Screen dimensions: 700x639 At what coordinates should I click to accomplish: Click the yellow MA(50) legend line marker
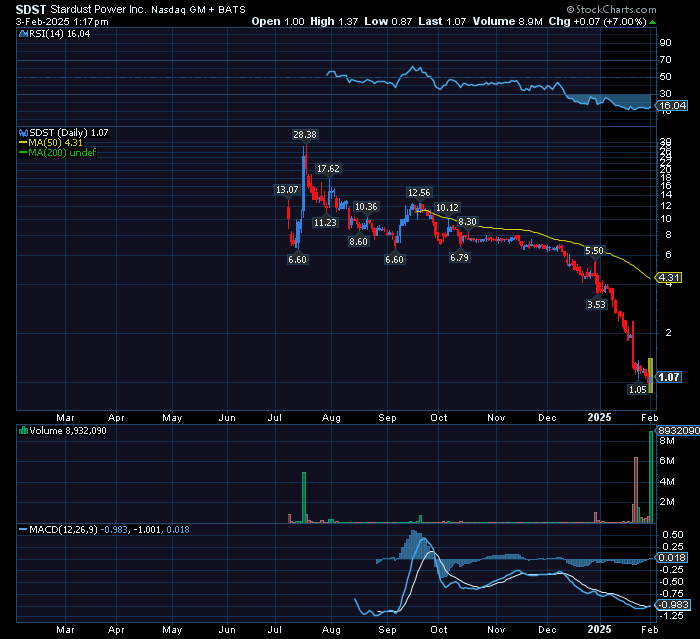[23, 143]
